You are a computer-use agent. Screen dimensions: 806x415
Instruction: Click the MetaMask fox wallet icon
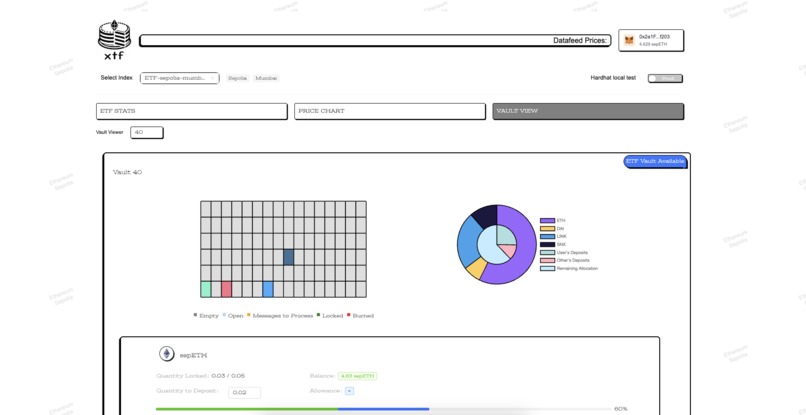[629, 40]
